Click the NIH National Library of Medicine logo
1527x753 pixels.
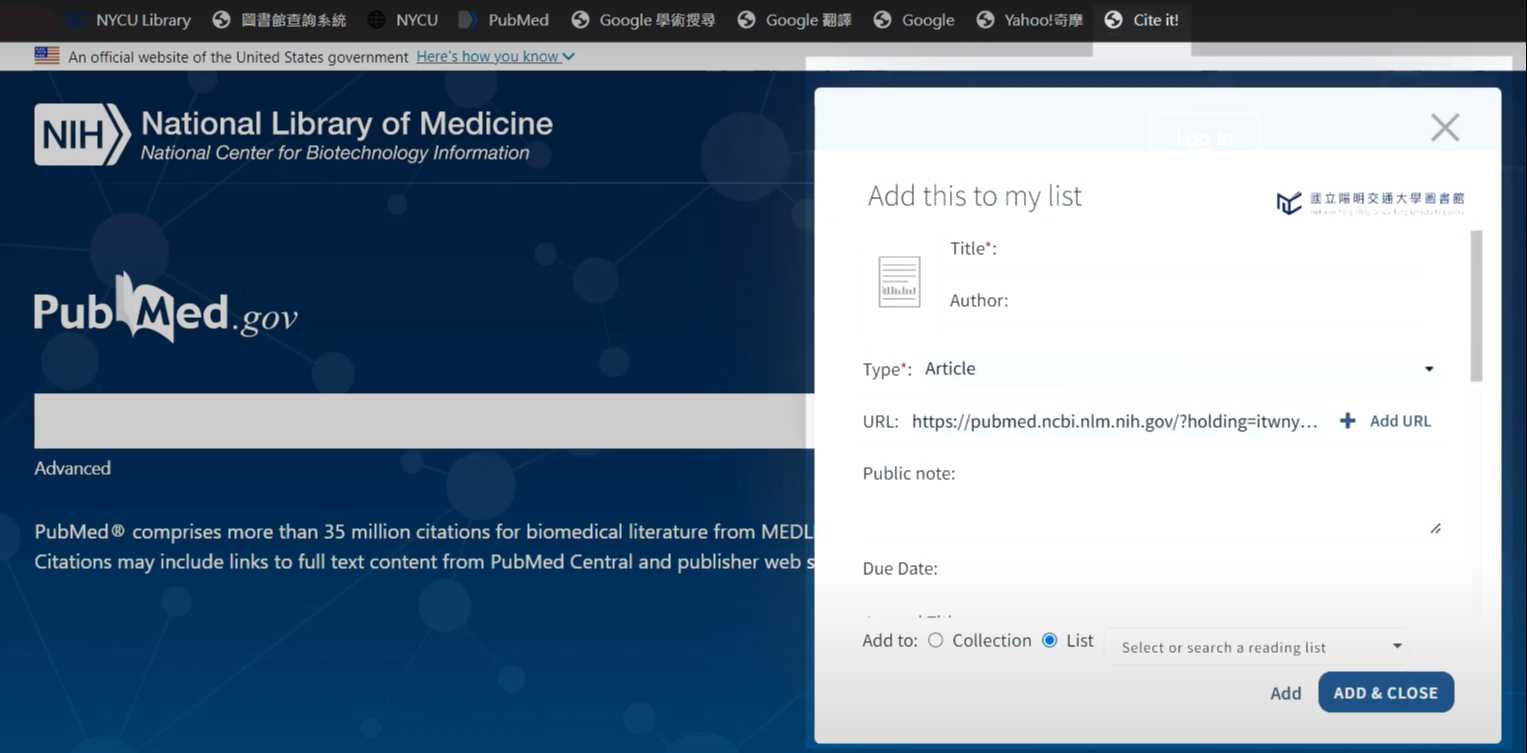click(293, 135)
